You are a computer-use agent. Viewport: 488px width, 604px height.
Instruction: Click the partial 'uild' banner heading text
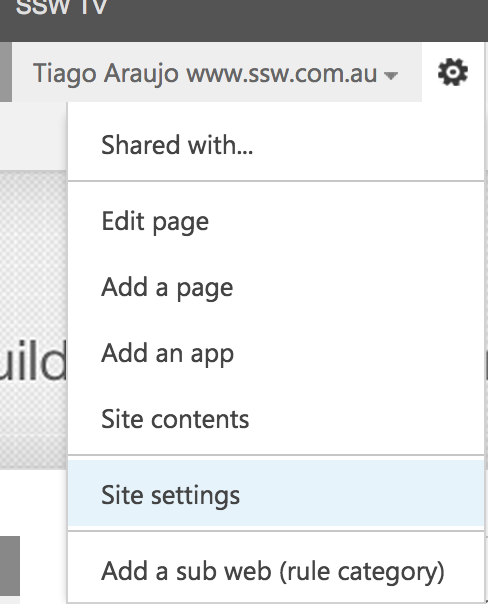[x=34, y=360]
